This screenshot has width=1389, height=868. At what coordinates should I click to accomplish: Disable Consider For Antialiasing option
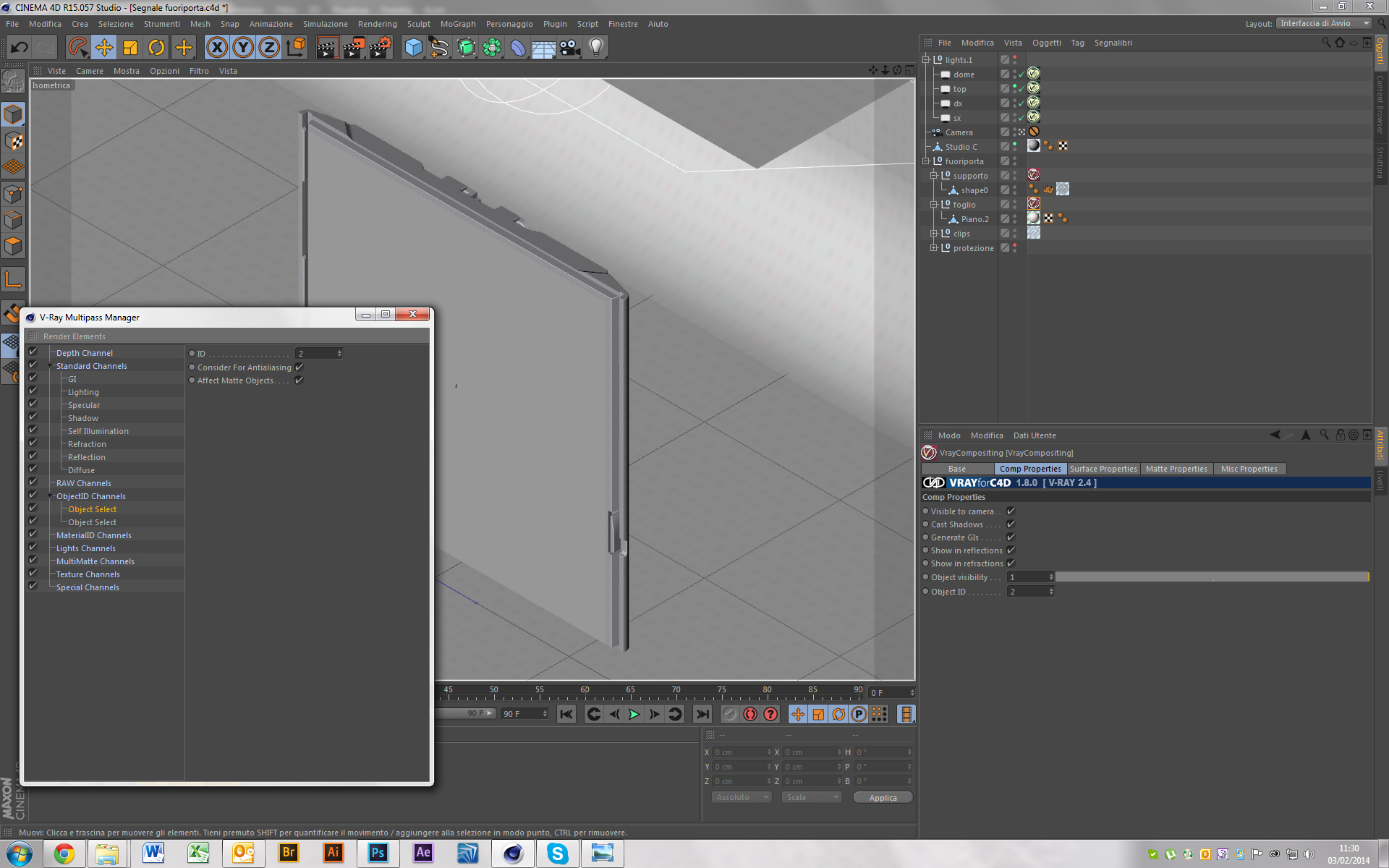point(299,367)
